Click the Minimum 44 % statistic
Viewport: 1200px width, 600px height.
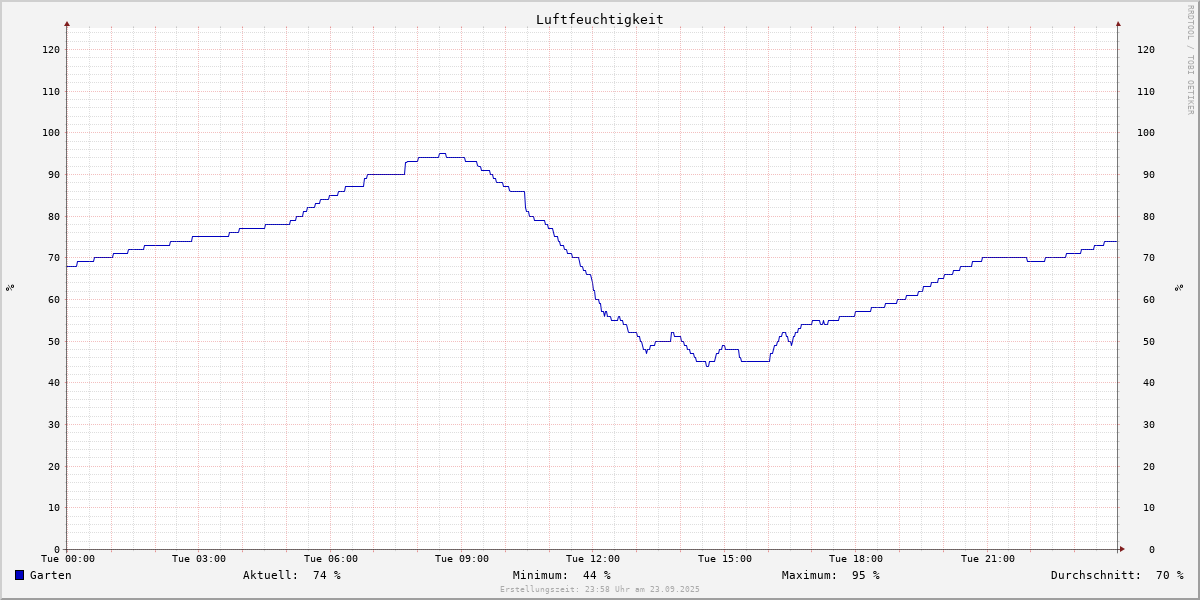point(561,575)
